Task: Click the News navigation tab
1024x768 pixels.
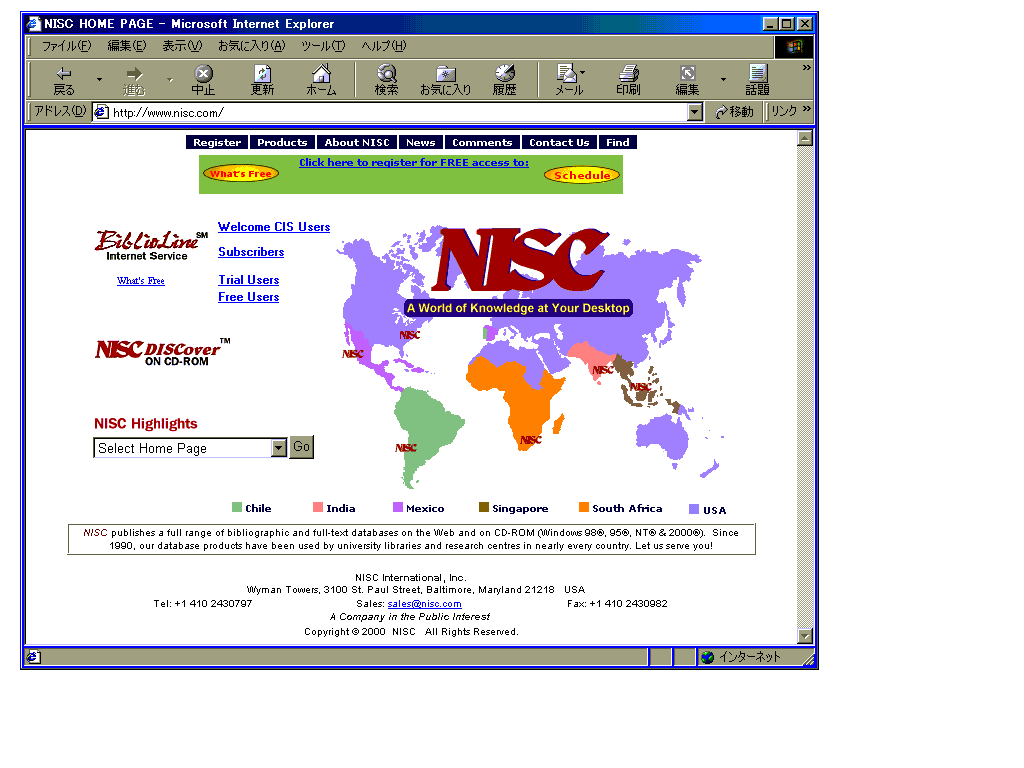Action: [x=421, y=142]
